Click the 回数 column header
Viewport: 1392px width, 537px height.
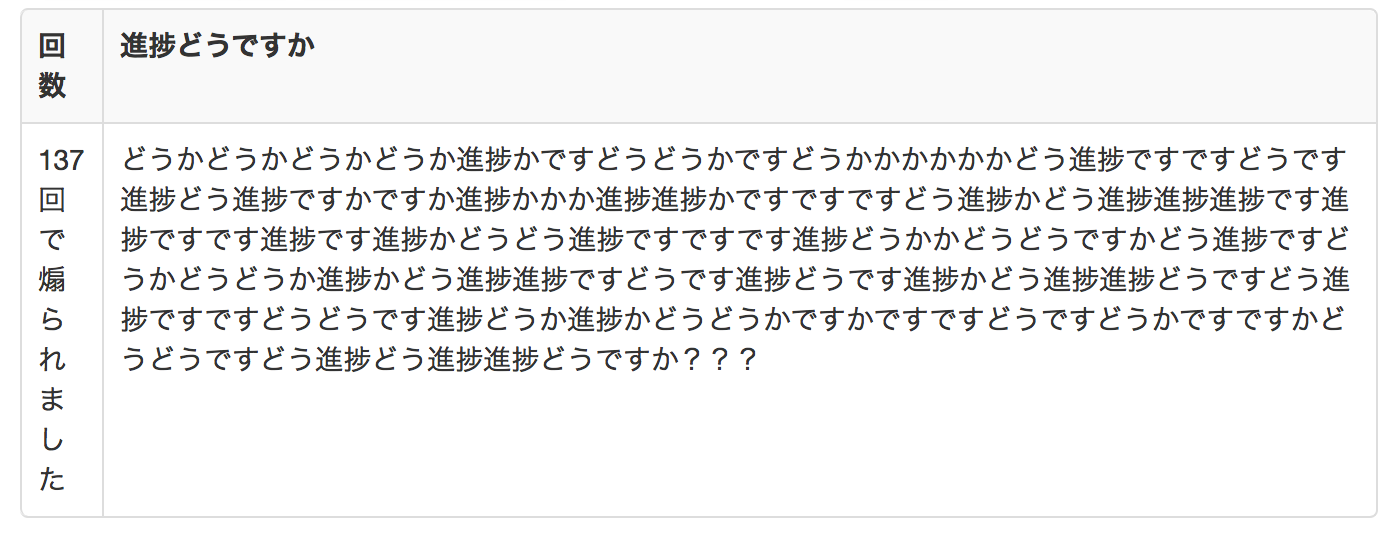pyautogui.click(x=52, y=65)
